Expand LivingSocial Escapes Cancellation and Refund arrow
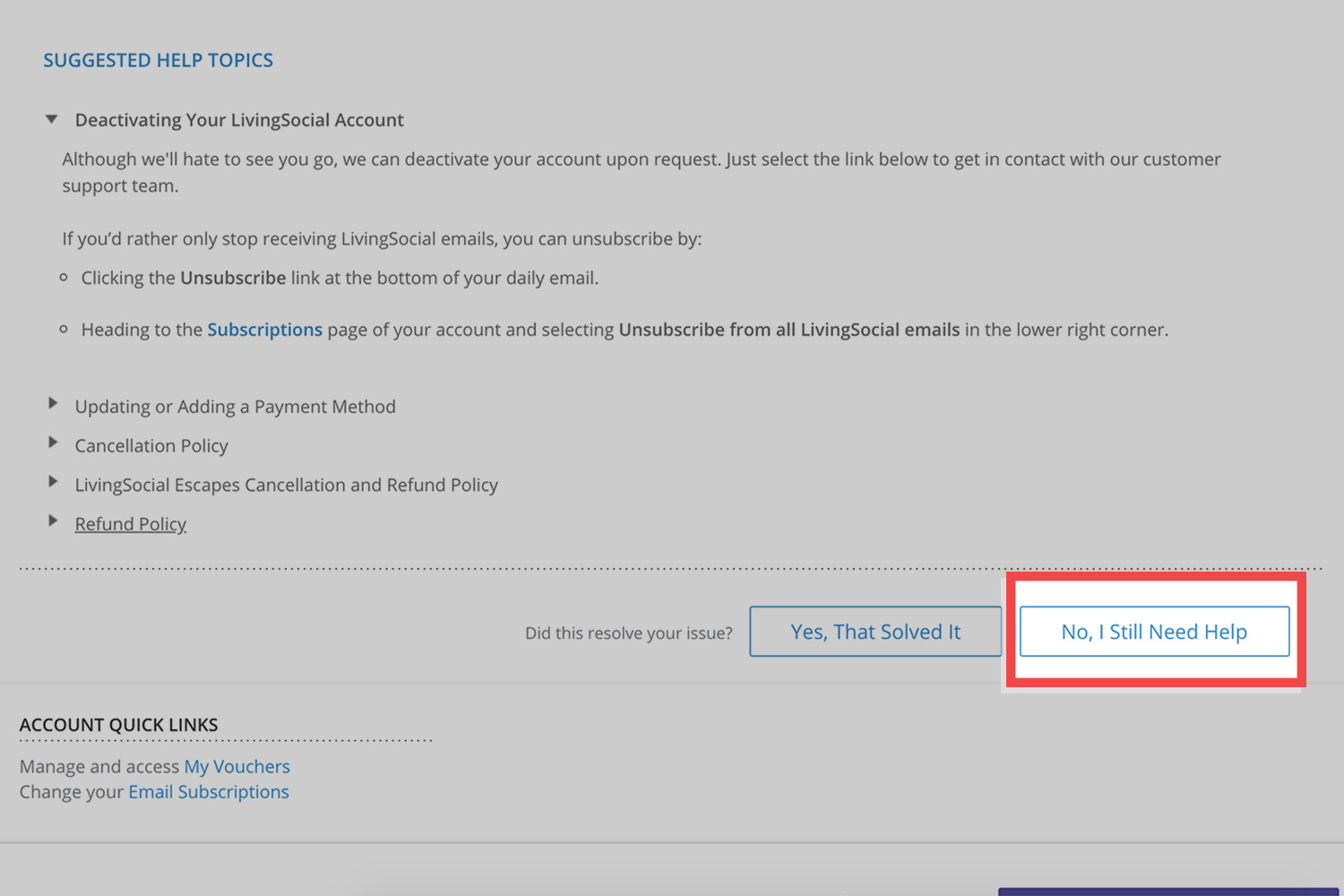The image size is (1344, 896). pyautogui.click(x=53, y=482)
